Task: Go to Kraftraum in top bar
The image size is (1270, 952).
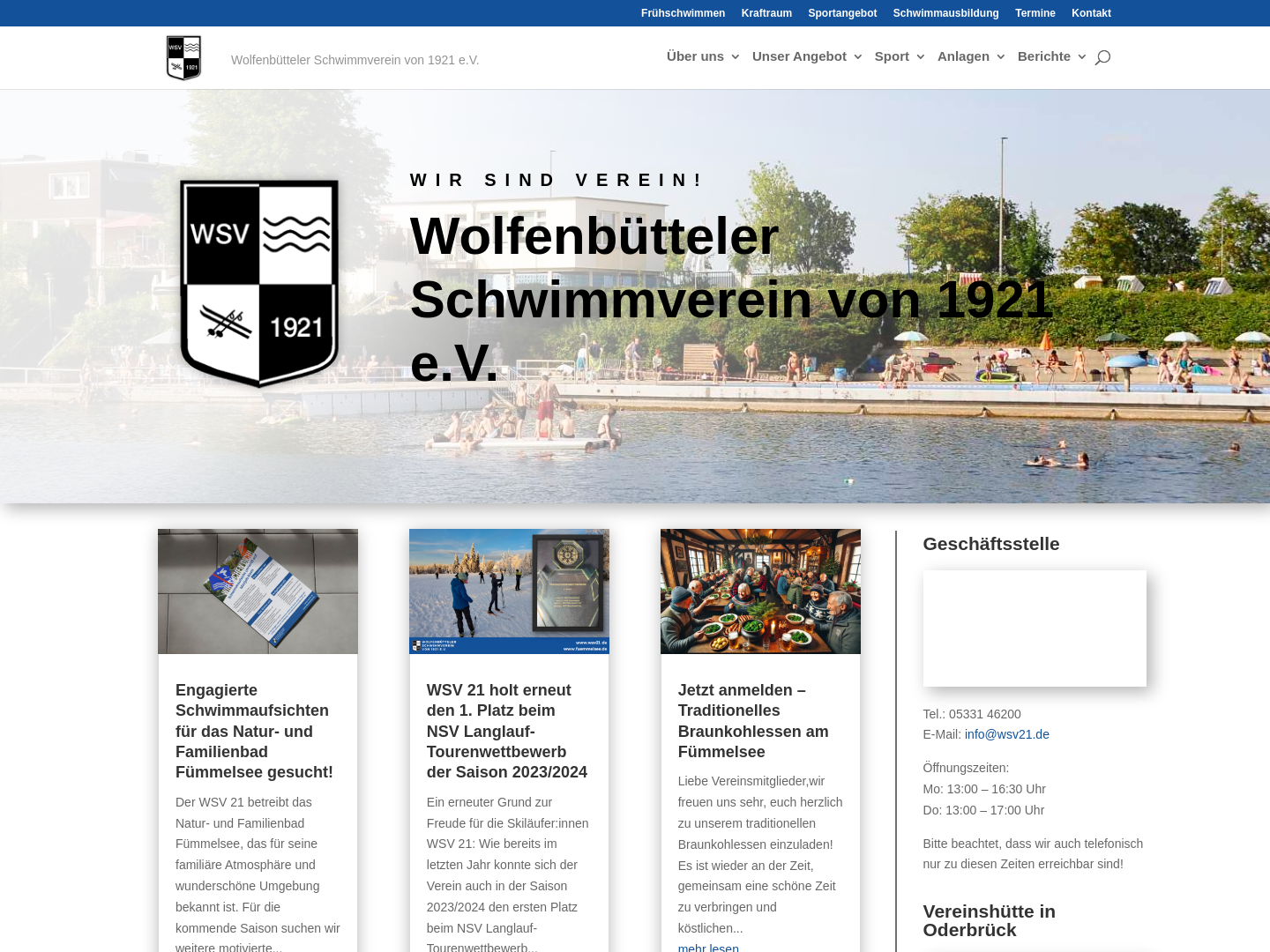Action: point(766,13)
